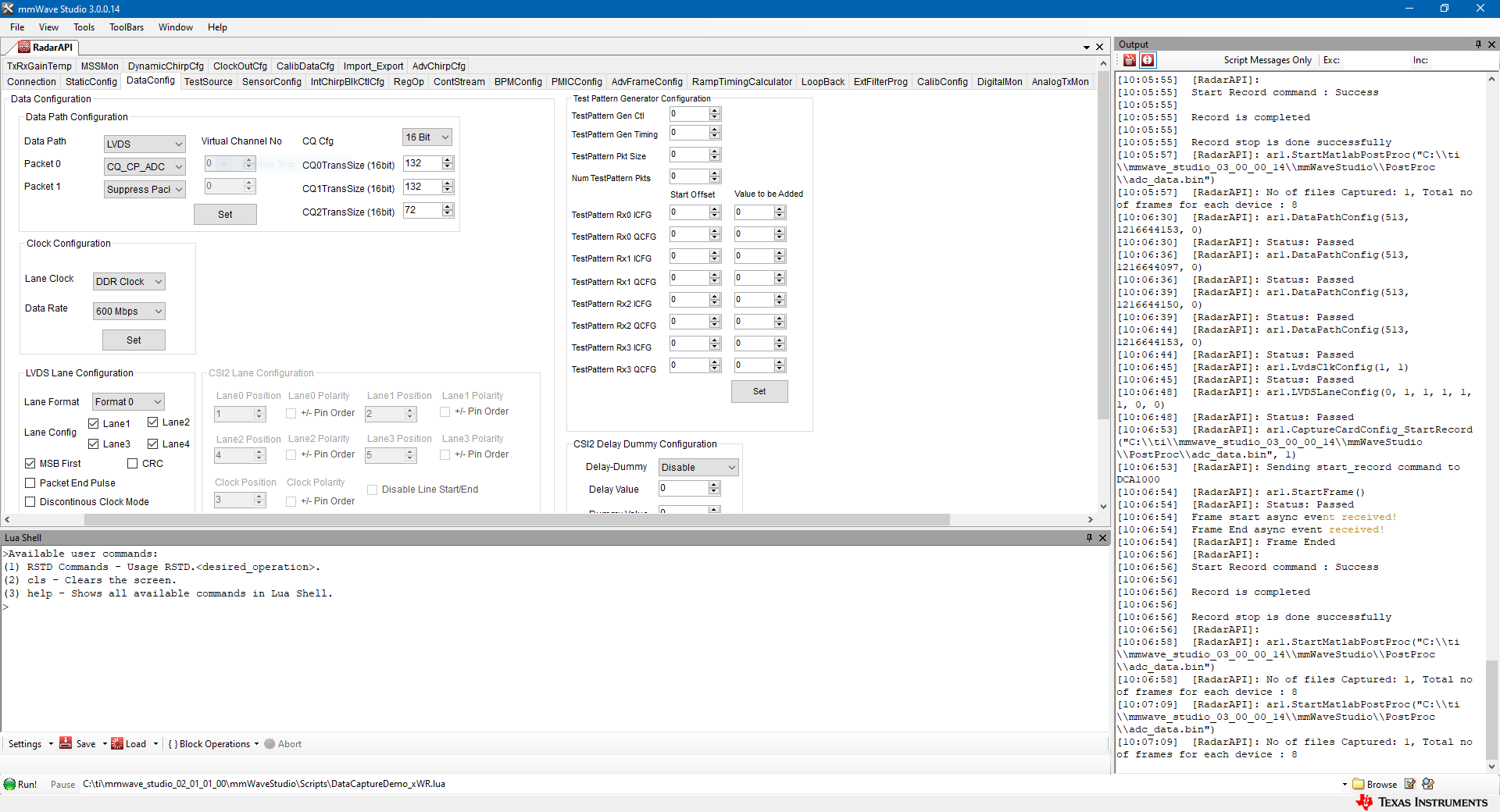Click the Abort icon in Lua Shell toolbar
This screenshot has width=1500, height=812.
click(x=270, y=743)
